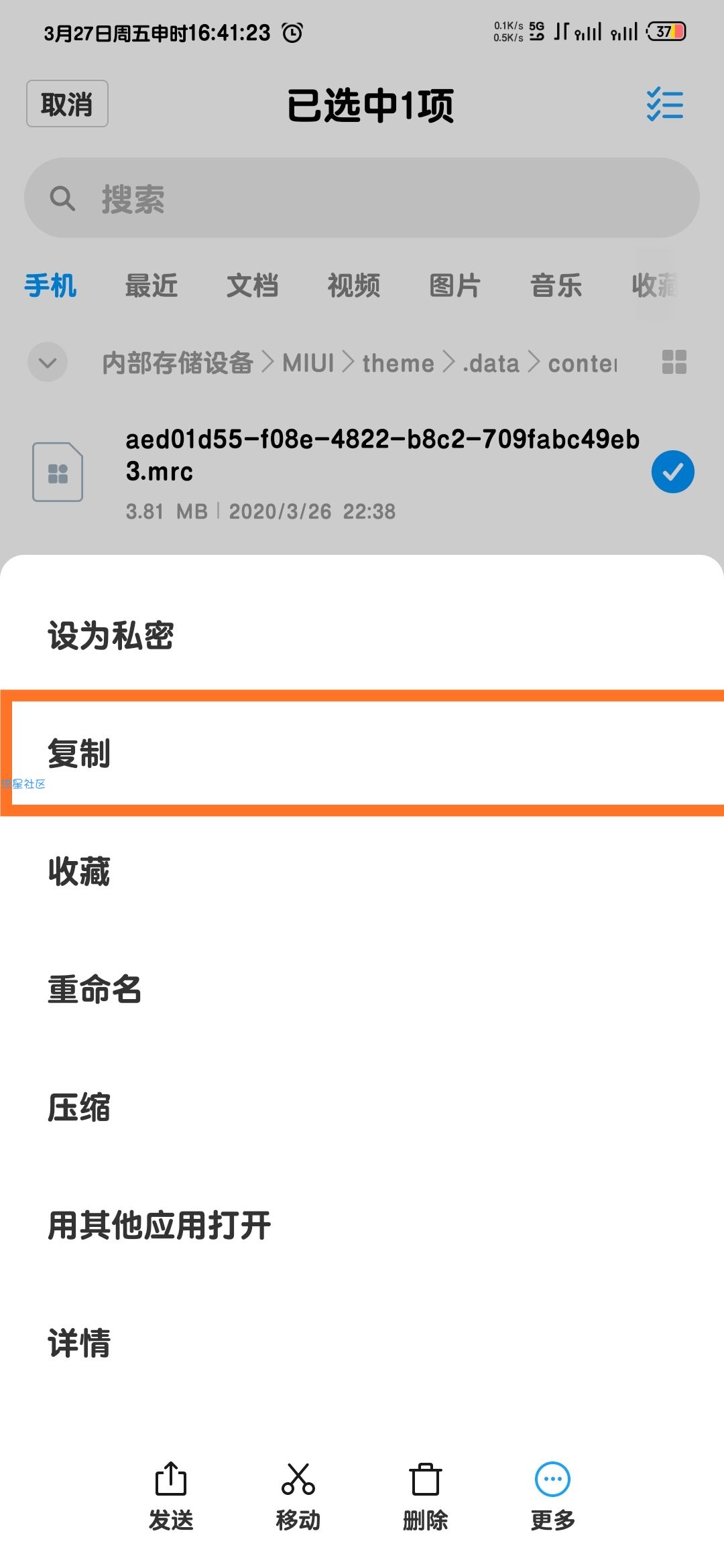Choose 复制 (Copy) from the menu
Viewport: 724px width, 1568px height.
click(x=362, y=753)
